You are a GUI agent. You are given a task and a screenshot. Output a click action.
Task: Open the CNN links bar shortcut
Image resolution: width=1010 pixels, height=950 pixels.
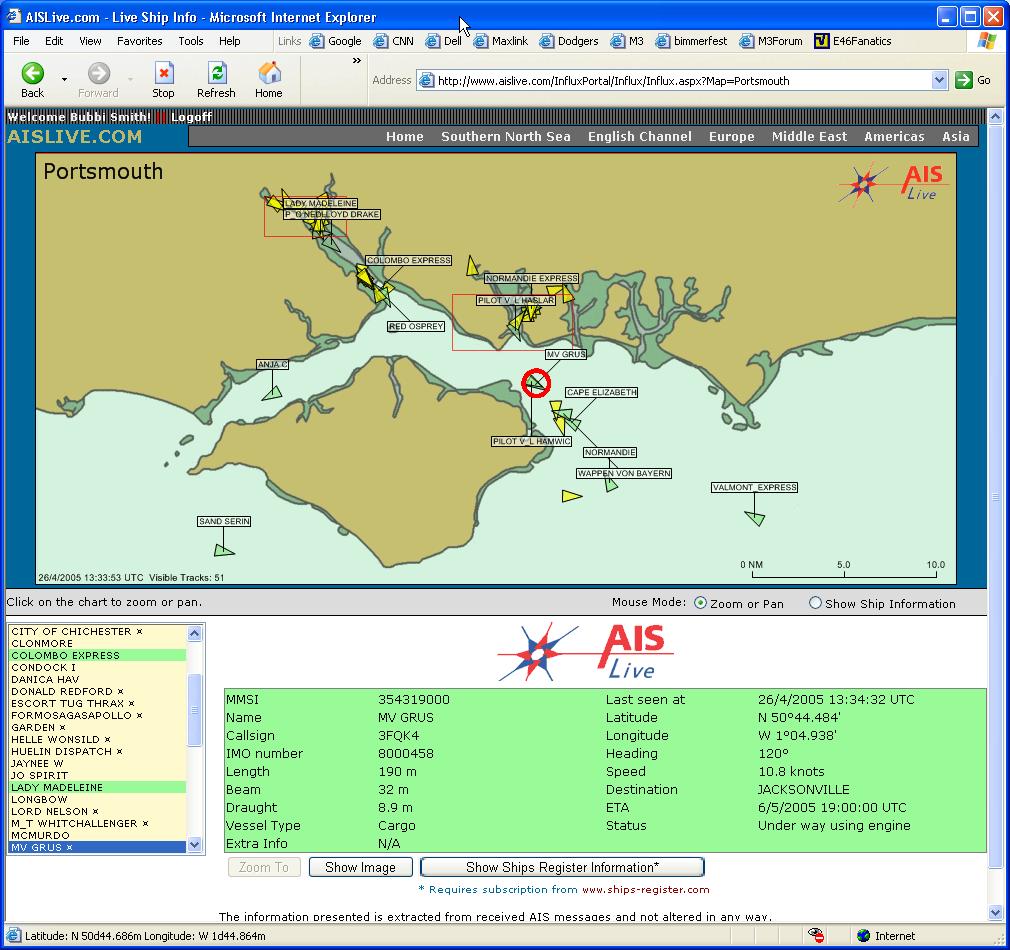394,41
